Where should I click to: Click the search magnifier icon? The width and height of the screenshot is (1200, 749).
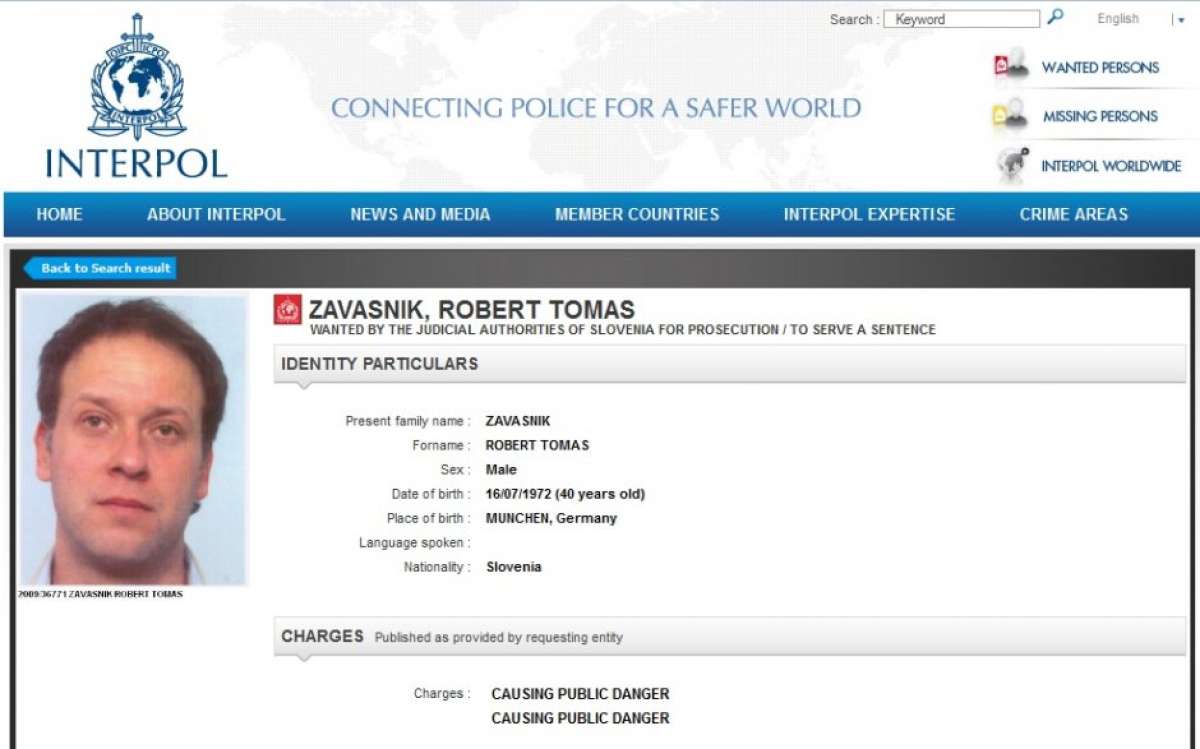pos(1055,17)
